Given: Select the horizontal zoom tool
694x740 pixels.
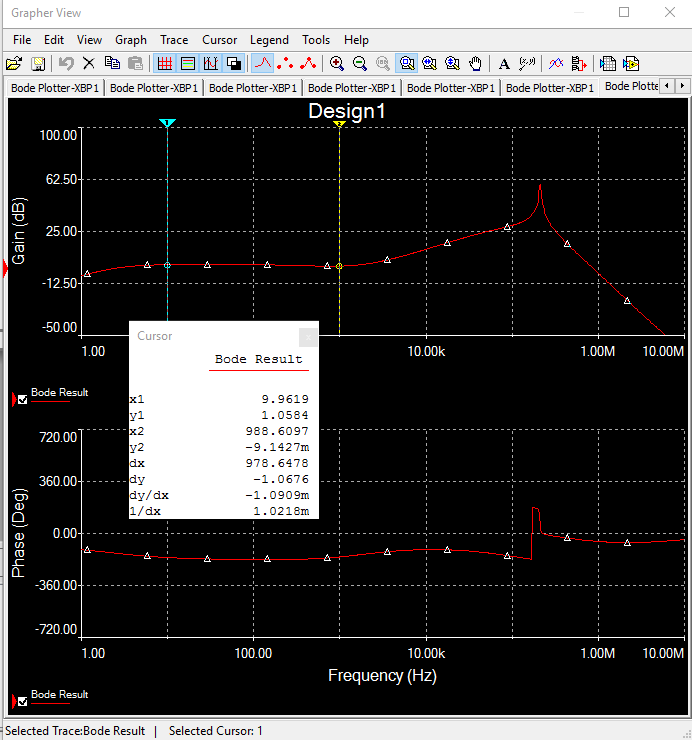Looking at the screenshot, I should tap(429, 63).
